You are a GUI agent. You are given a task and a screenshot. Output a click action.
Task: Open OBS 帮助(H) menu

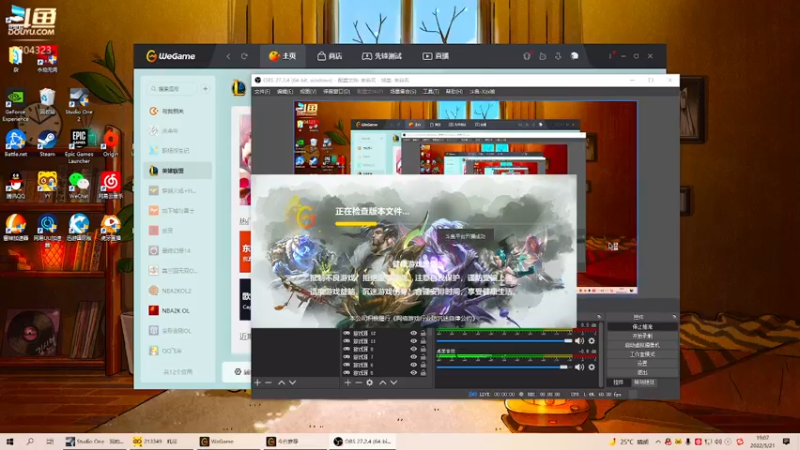click(x=454, y=91)
